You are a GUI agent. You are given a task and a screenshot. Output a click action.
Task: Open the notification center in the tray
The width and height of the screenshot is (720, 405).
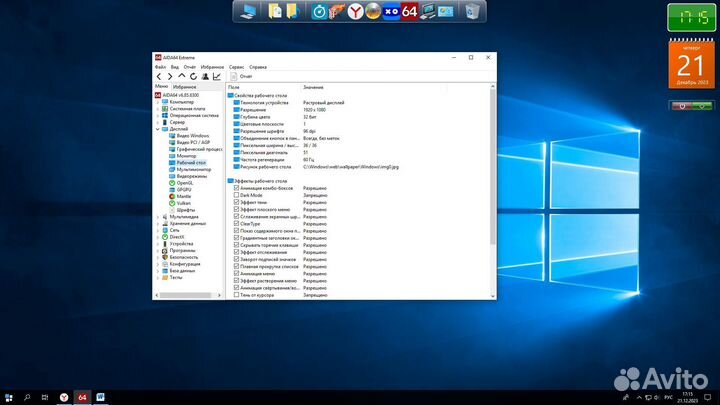pos(708,398)
